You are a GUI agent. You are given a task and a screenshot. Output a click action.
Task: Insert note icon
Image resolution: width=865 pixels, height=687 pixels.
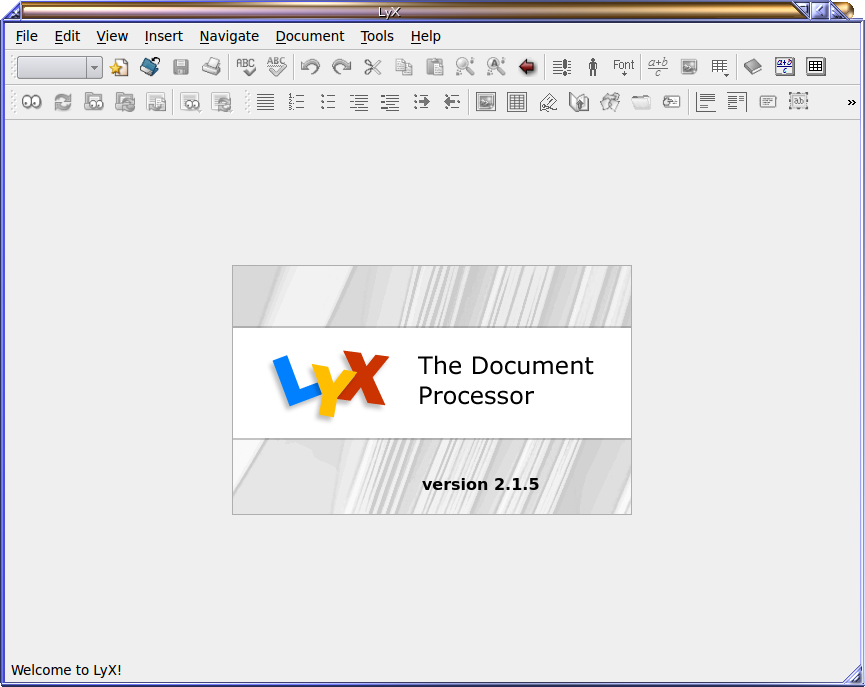coord(768,102)
